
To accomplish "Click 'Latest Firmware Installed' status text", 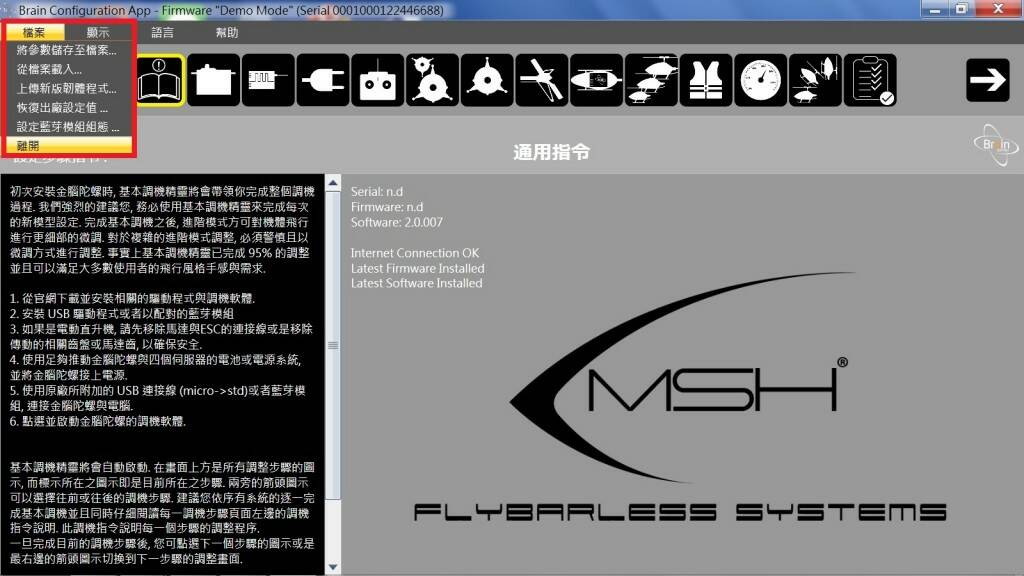I will point(417,268).
